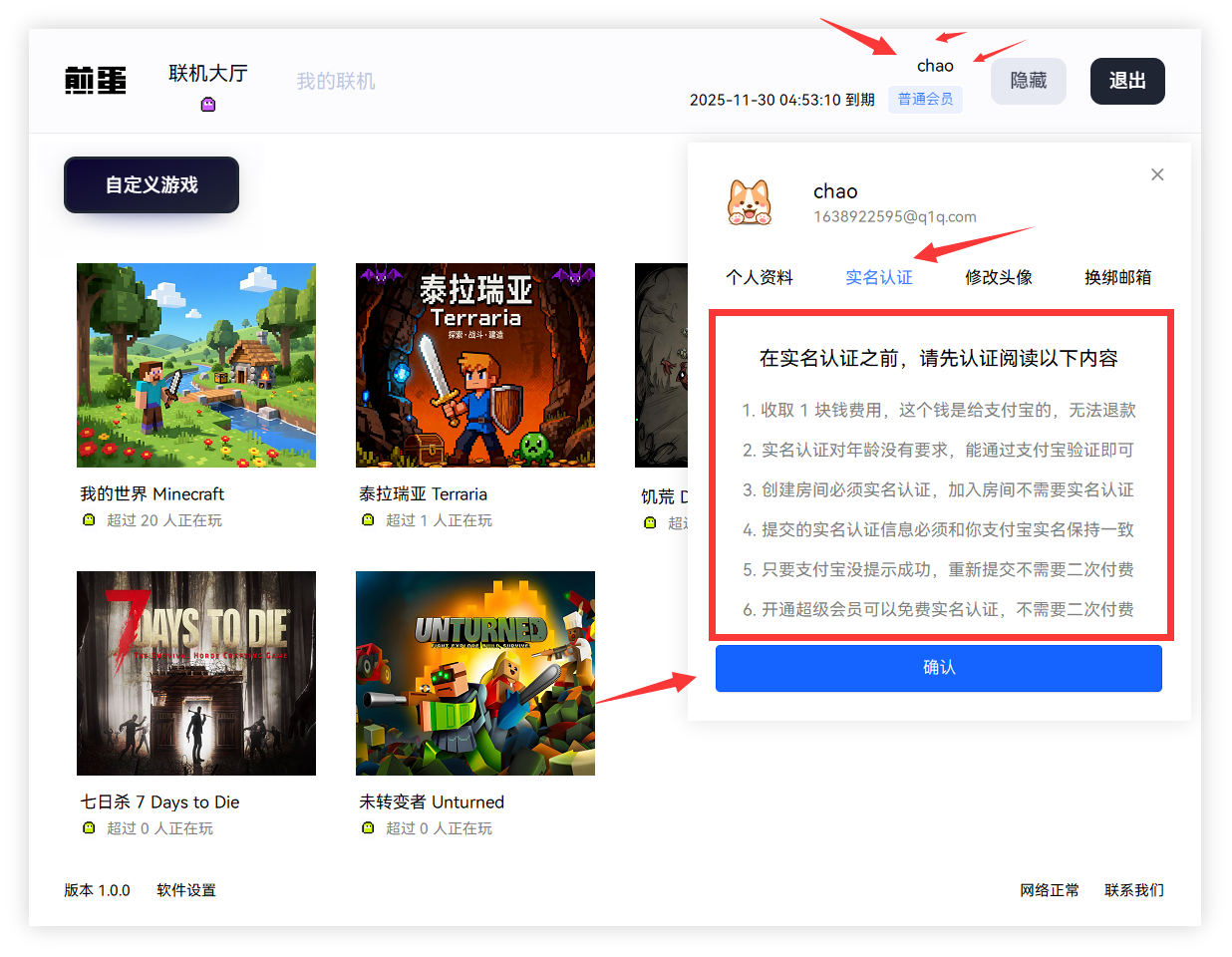Click 联系我们 link in footer
This screenshot has height=957, width=1232.
point(1133,890)
